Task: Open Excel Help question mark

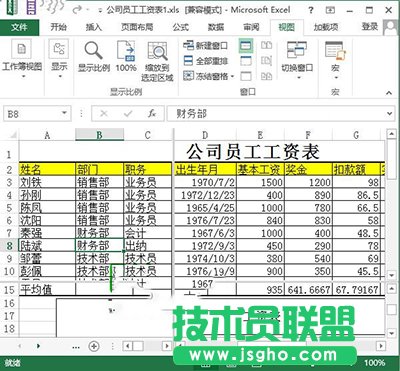Action: point(311,10)
